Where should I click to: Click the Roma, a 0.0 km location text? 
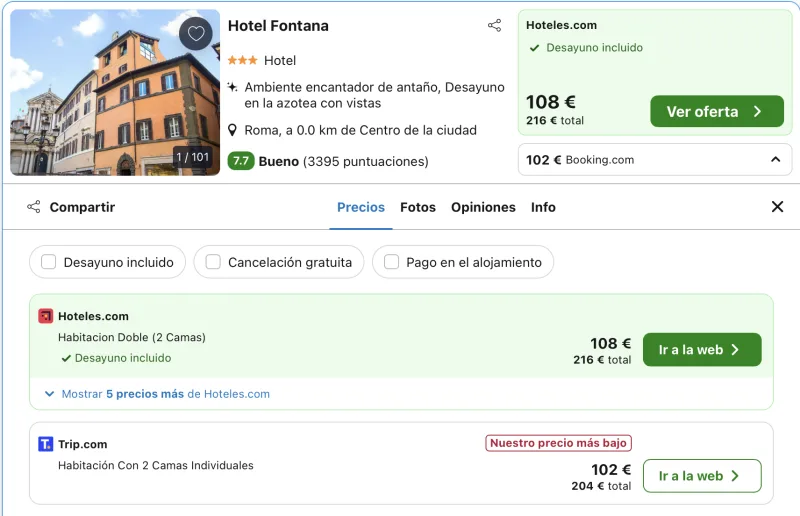click(360, 130)
